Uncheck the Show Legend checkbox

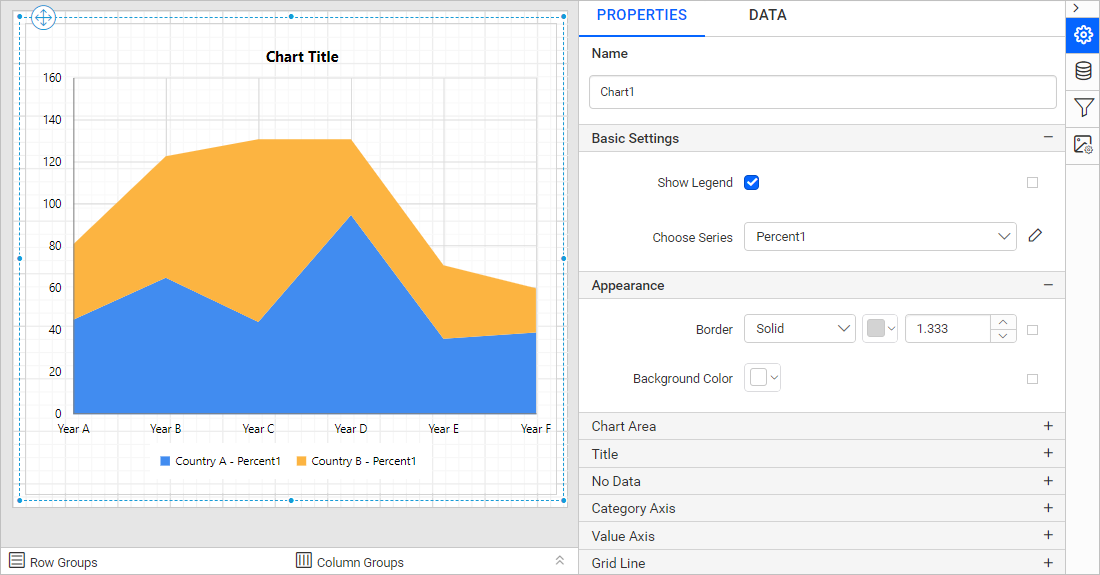coord(752,182)
